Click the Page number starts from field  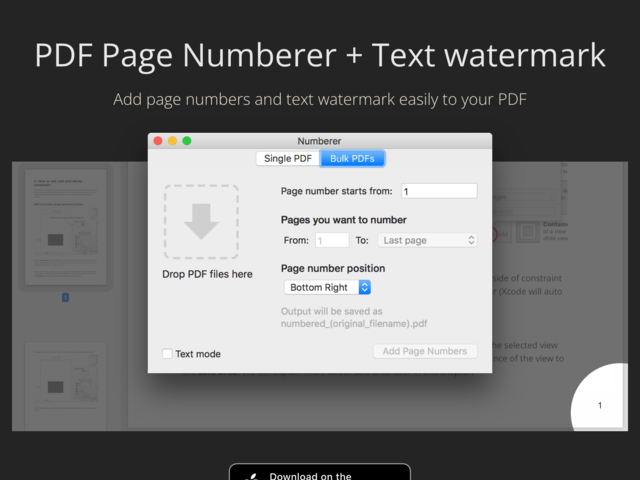pyautogui.click(x=439, y=191)
